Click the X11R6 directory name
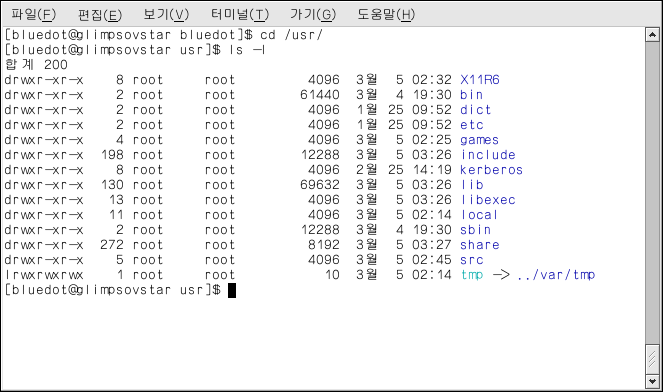Image resolution: width=663 pixels, height=392 pixels. coord(480,79)
